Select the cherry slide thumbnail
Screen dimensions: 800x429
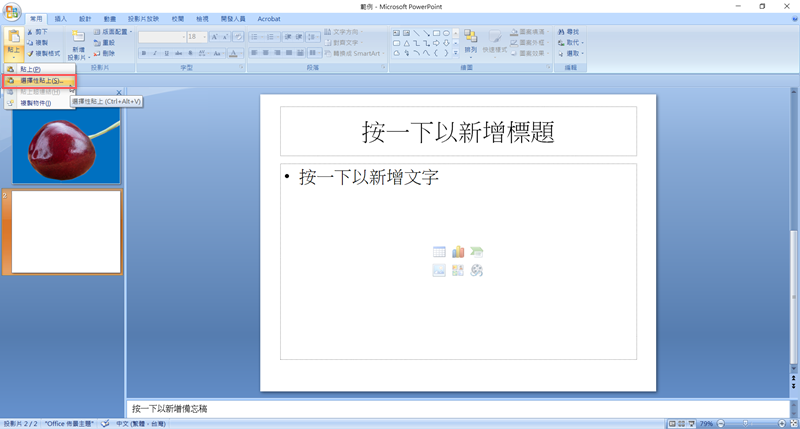(x=66, y=147)
